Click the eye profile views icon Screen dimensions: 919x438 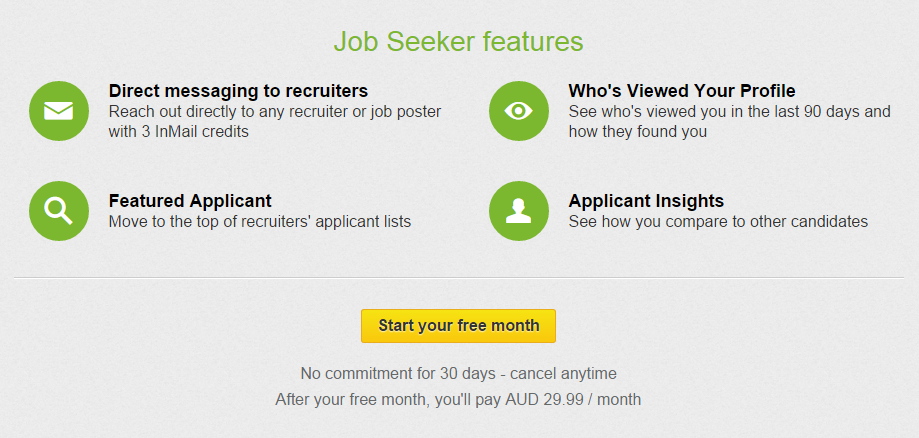tap(519, 111)
